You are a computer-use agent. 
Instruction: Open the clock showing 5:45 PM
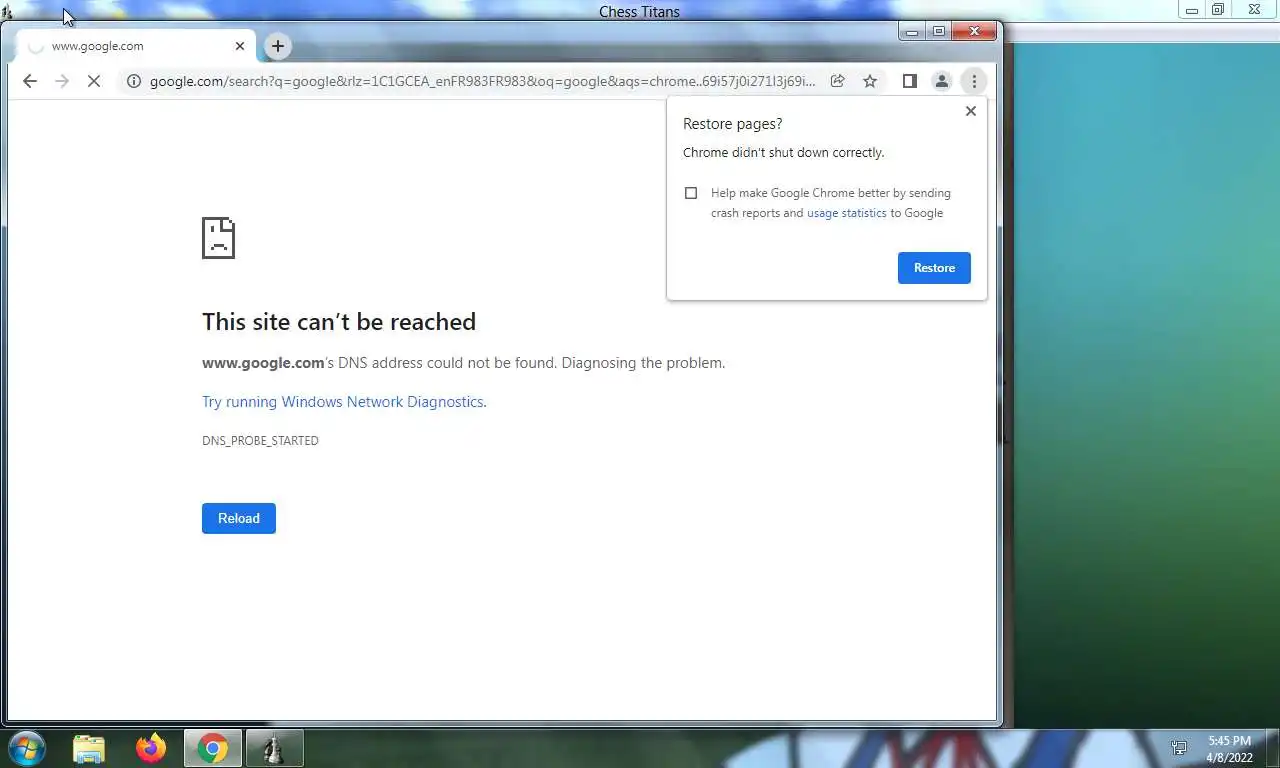click(1229, 749)
